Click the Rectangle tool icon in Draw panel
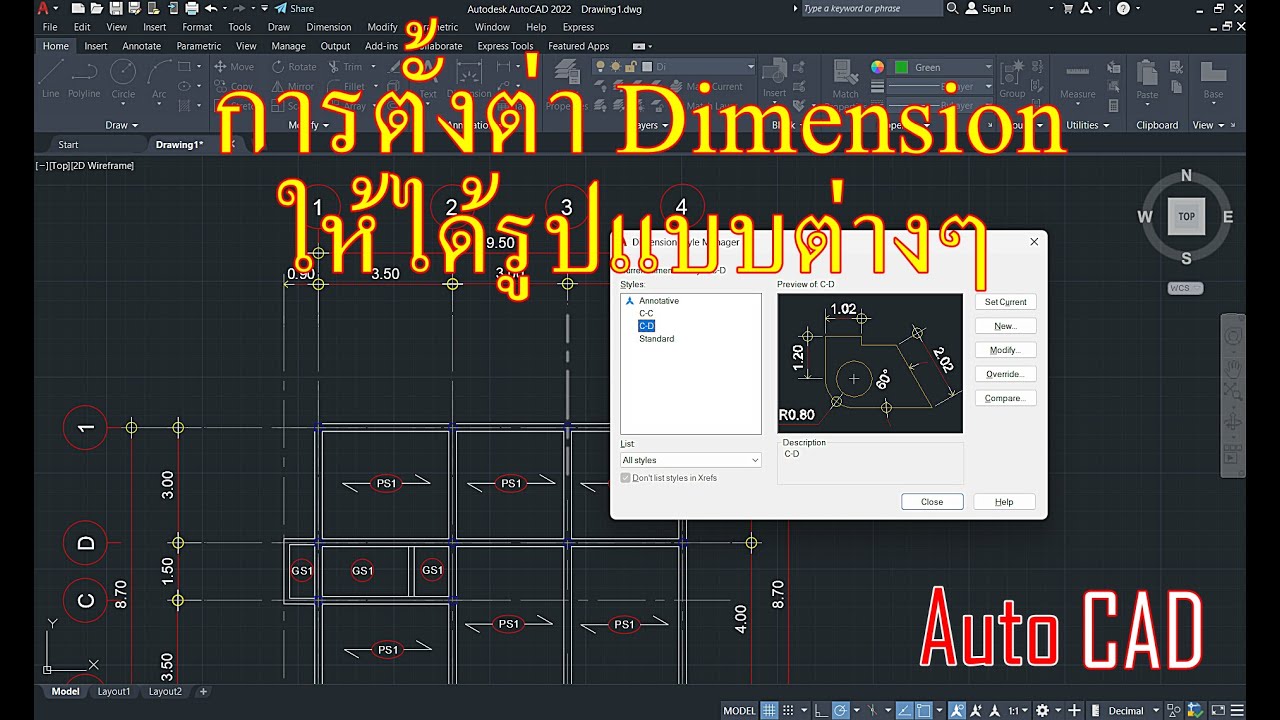 point(184,67)
